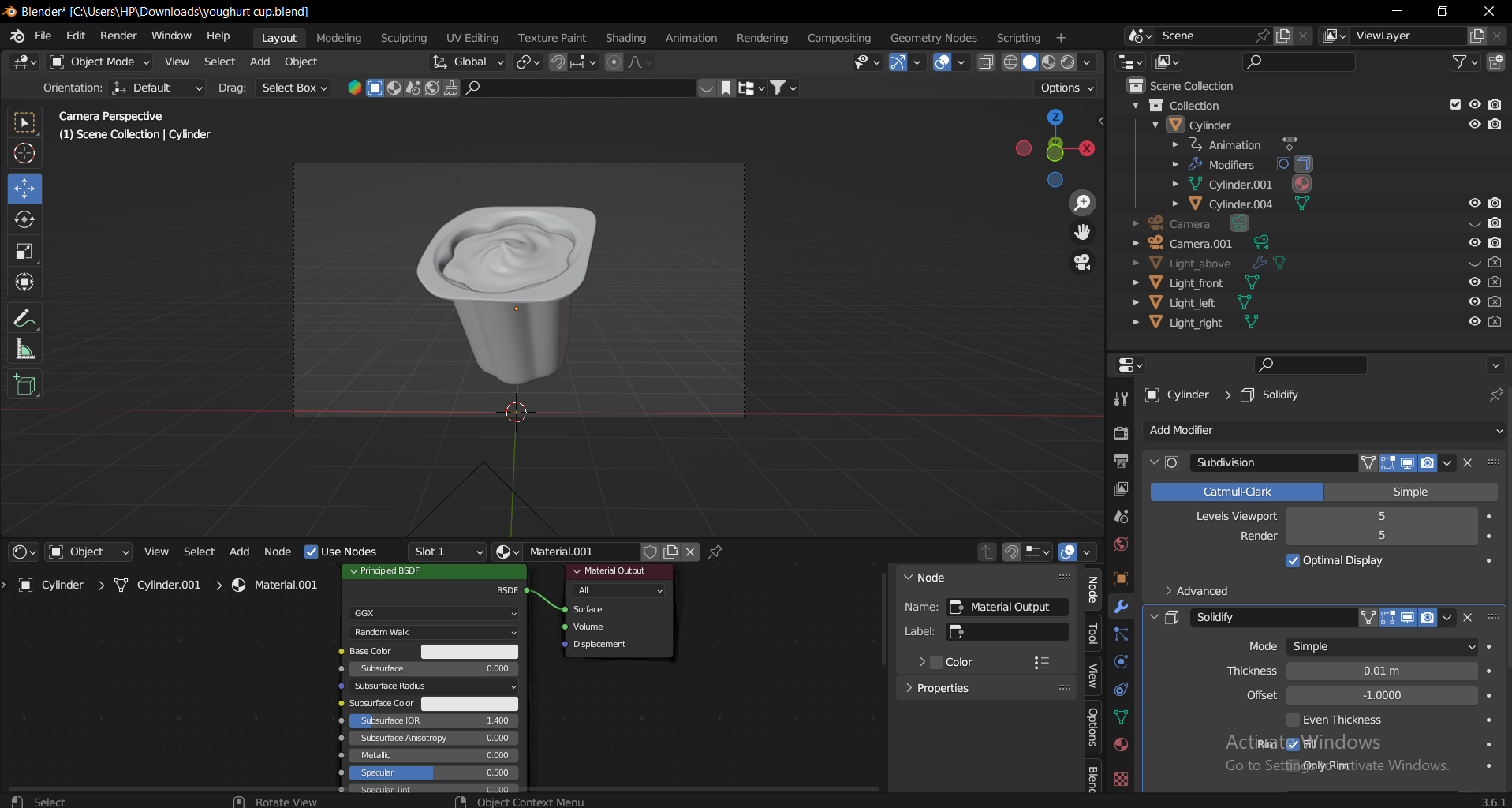Switch to the Shading workspace tab
This screenshot has width=1512, height=808.
tap(625, 38)
